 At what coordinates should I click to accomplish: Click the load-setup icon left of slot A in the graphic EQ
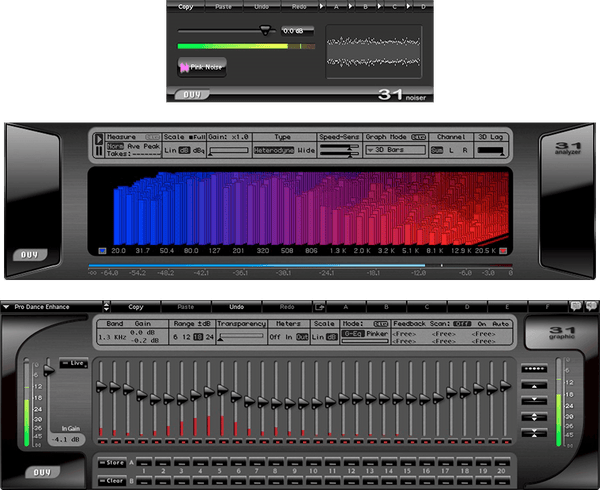click(319, 306)
